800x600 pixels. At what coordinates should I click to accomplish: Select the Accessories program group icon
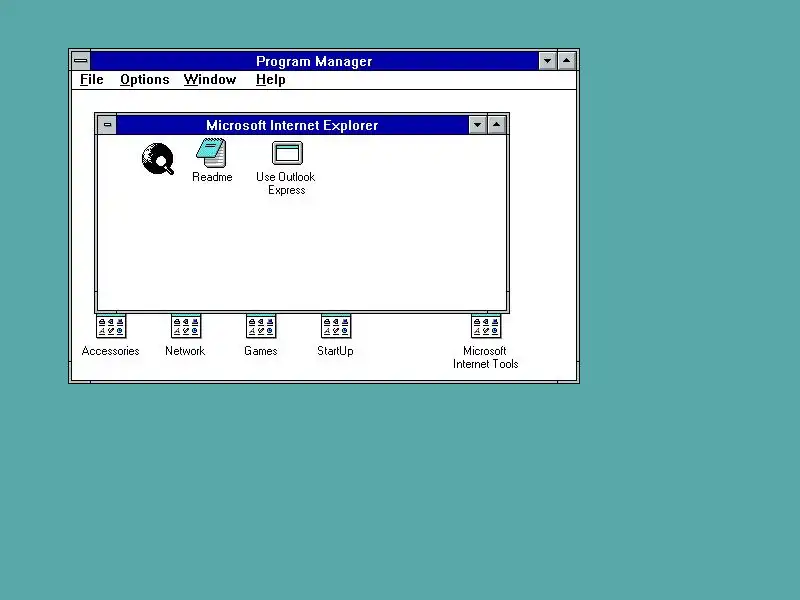click(111, 327)
